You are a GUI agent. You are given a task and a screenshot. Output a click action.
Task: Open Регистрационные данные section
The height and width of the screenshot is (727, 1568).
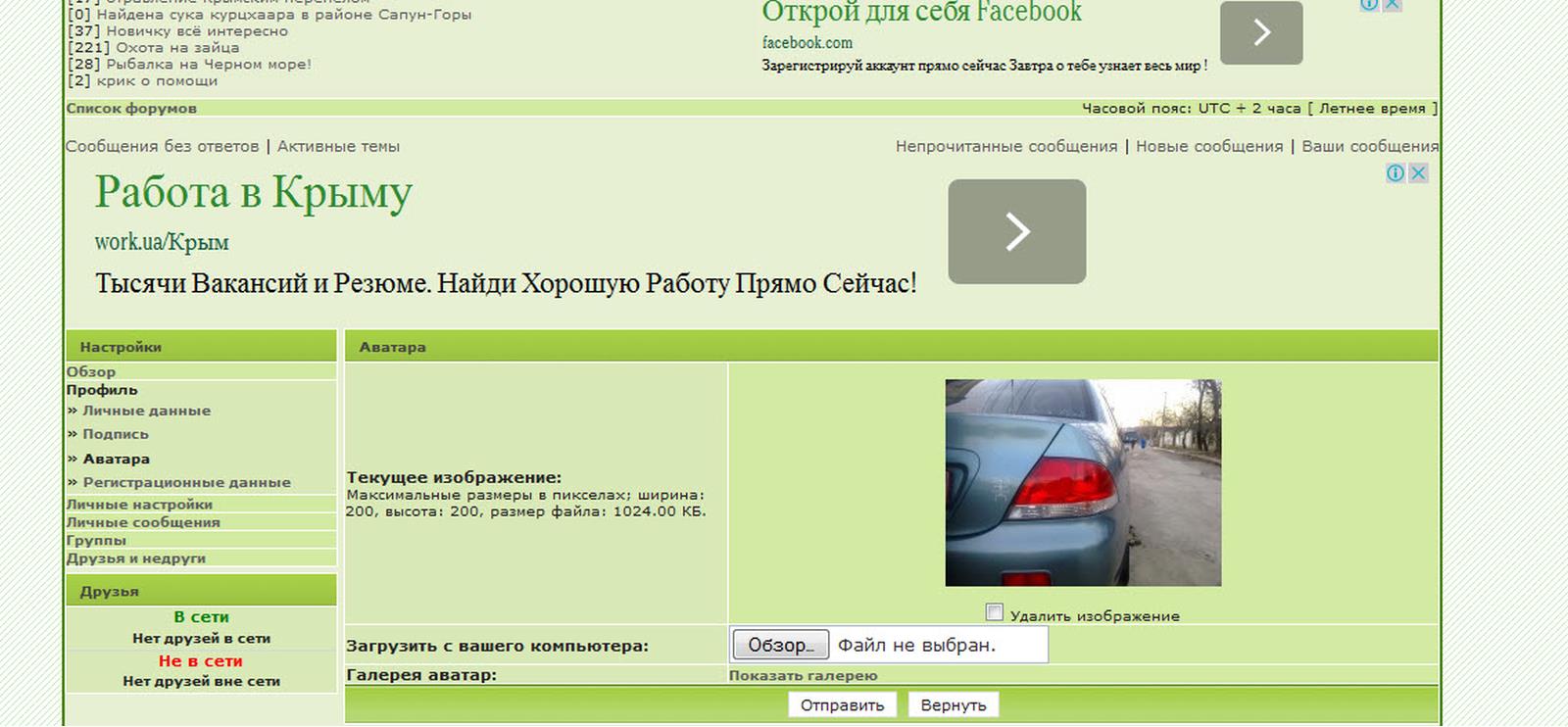coord(186,482)
